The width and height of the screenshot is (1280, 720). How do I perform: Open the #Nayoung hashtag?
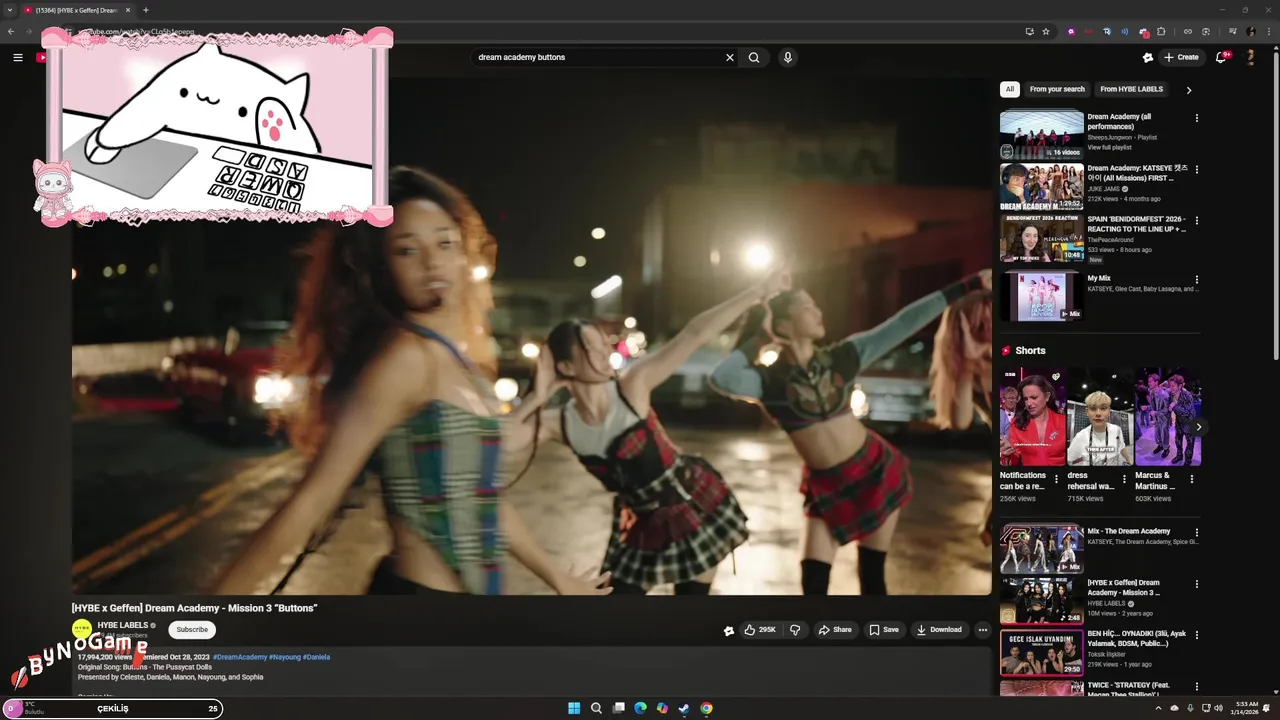coord(285,657)
